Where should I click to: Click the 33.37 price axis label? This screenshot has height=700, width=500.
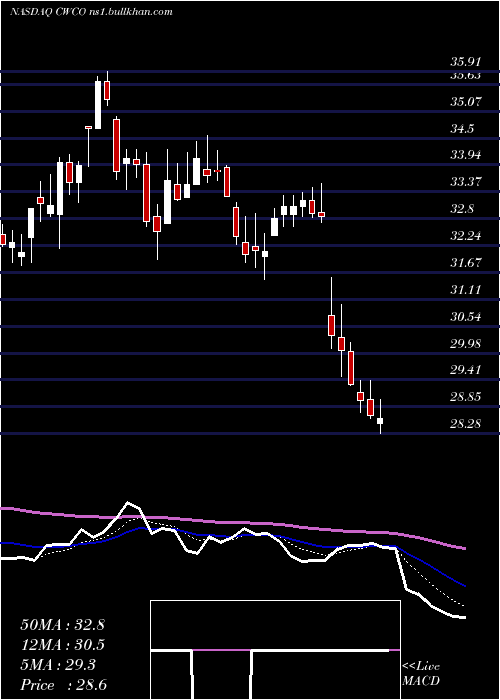pos(466,182)
